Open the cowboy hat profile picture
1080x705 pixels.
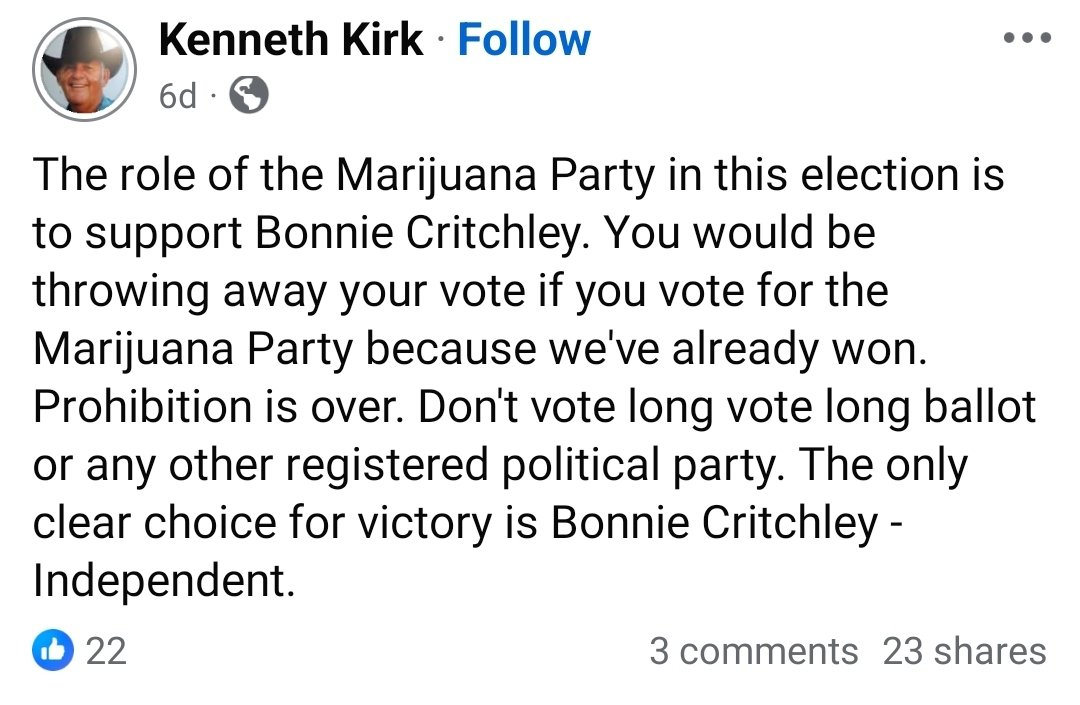84,69
